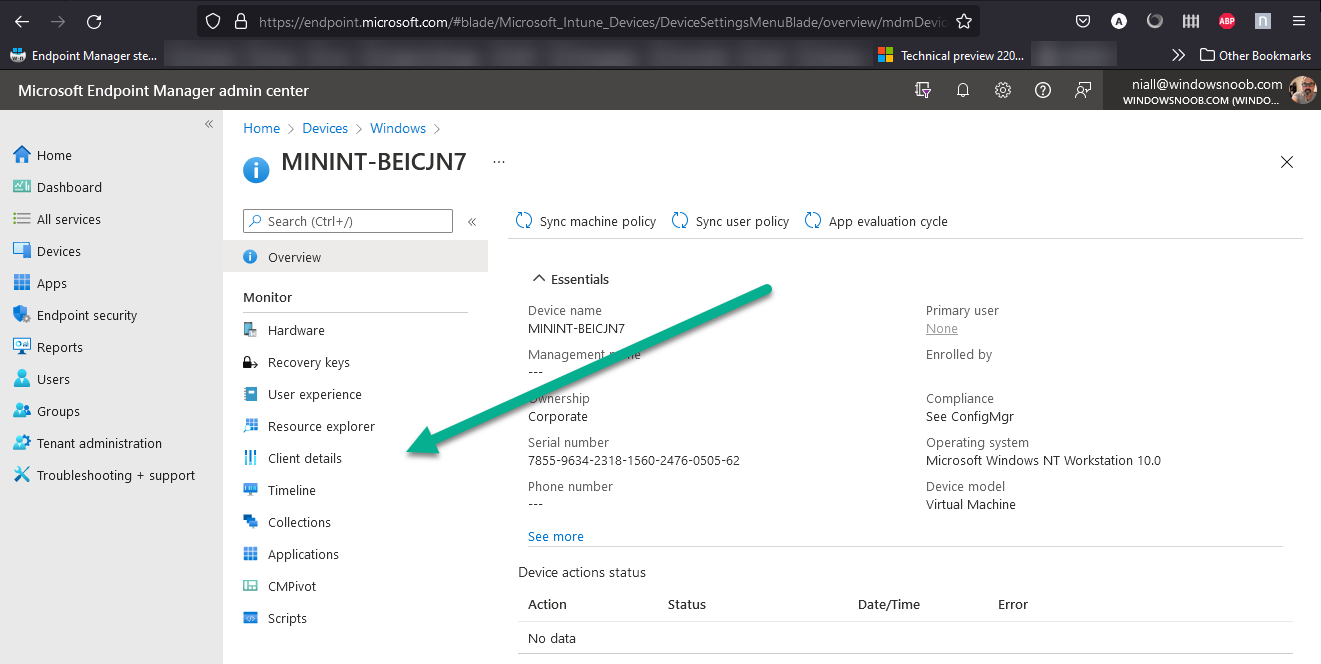Click the Reports icon in sidebar

point(22,347)
